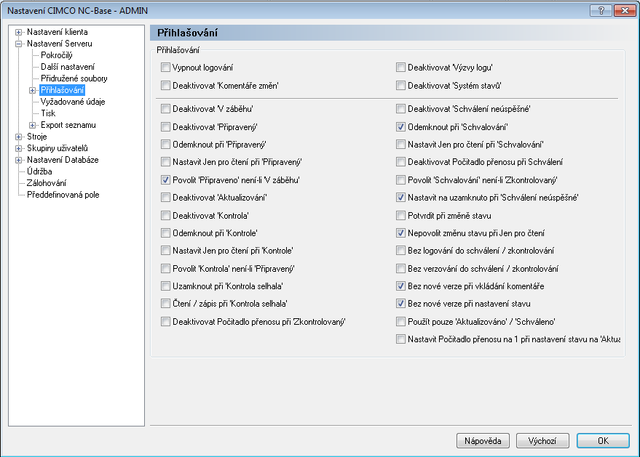Viewport: 640px width, 457px height.
Task: Select Skupiny uživatelů tree item
Action: pos(57,148)
